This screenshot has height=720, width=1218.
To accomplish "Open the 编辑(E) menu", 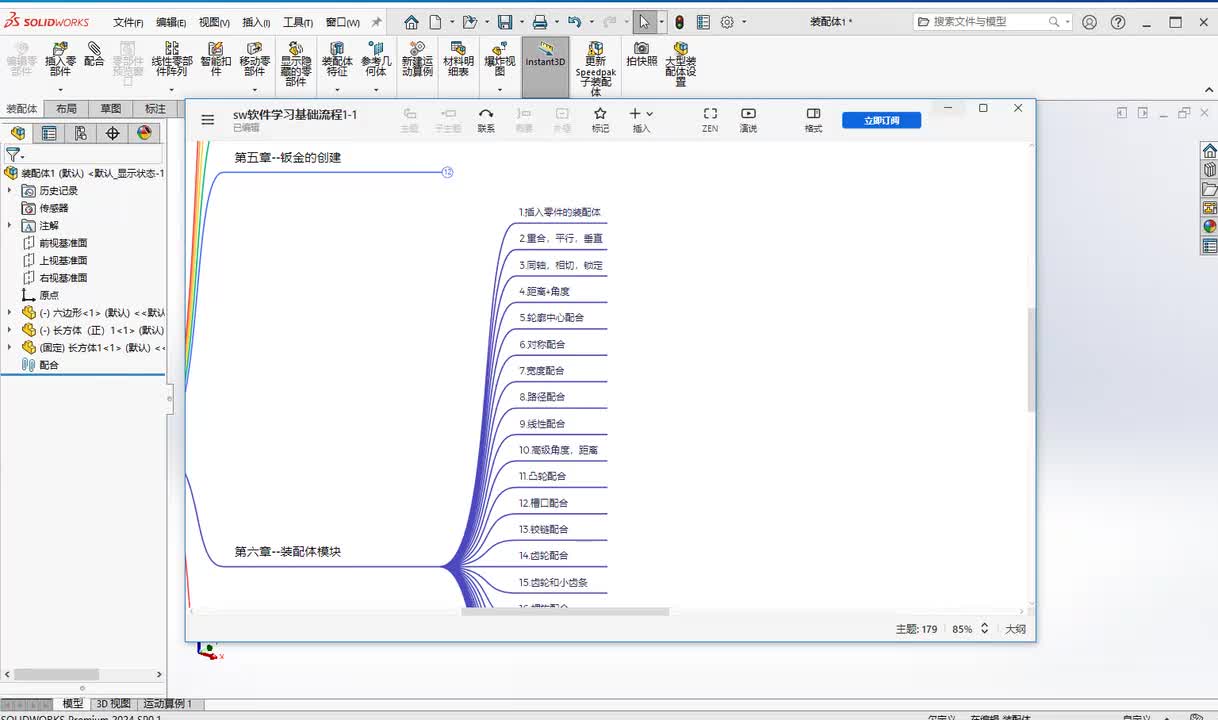I will click(171, 22).
